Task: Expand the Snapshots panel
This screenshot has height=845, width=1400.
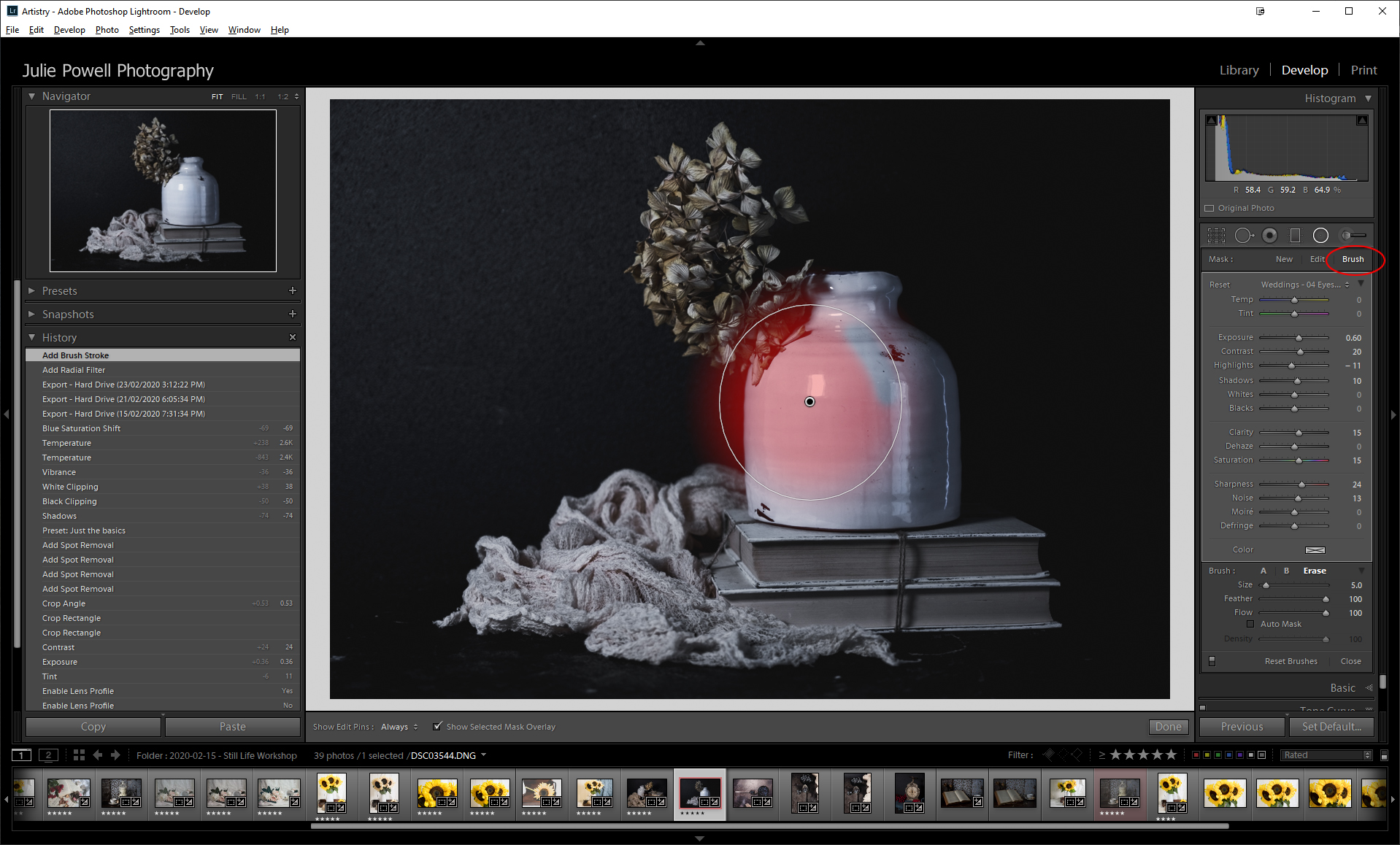Action: coord(31,314)
